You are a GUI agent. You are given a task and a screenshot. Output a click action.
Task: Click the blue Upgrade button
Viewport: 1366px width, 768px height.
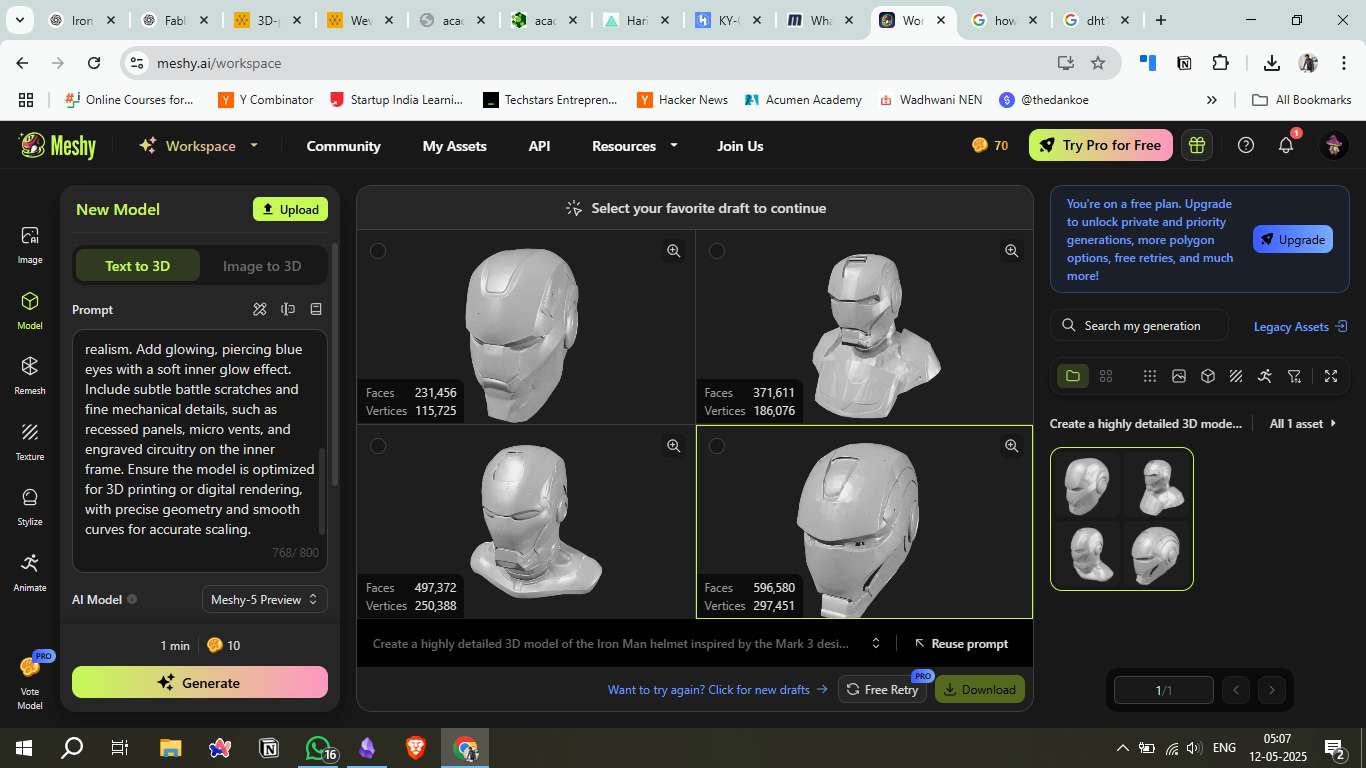pos(1293,239)
